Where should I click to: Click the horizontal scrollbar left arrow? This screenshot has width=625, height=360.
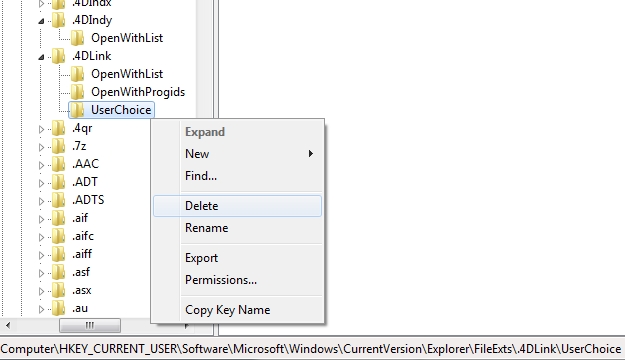(x=8, y=326)
